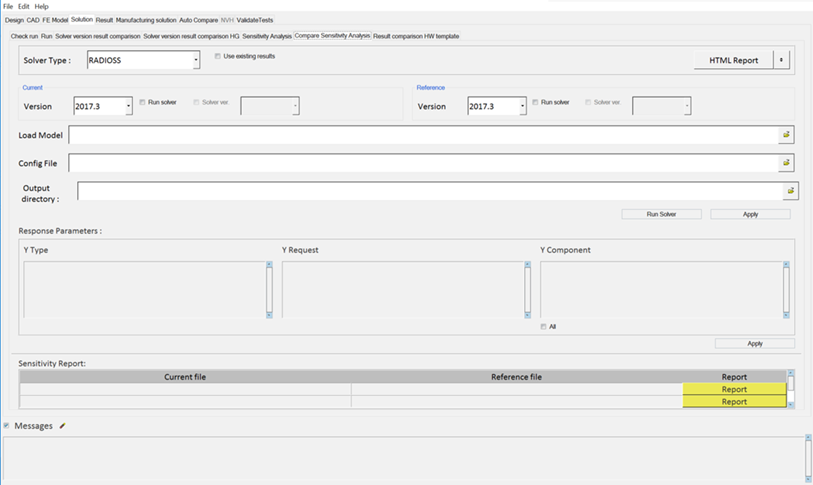Image resolution: width=813 pixels, height=485 pixels.
Task: Enable the Use existing results checkbox
Action: 219,56
